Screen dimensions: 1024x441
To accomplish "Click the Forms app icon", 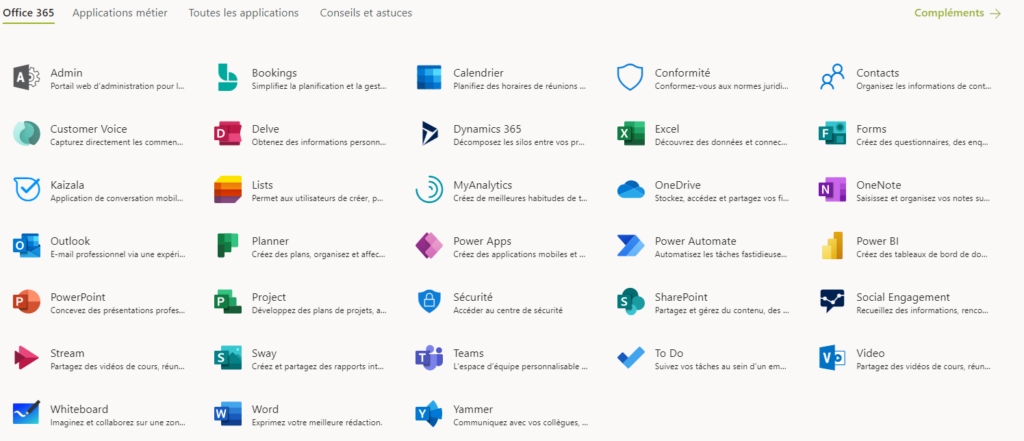I will tap(832, 134).
